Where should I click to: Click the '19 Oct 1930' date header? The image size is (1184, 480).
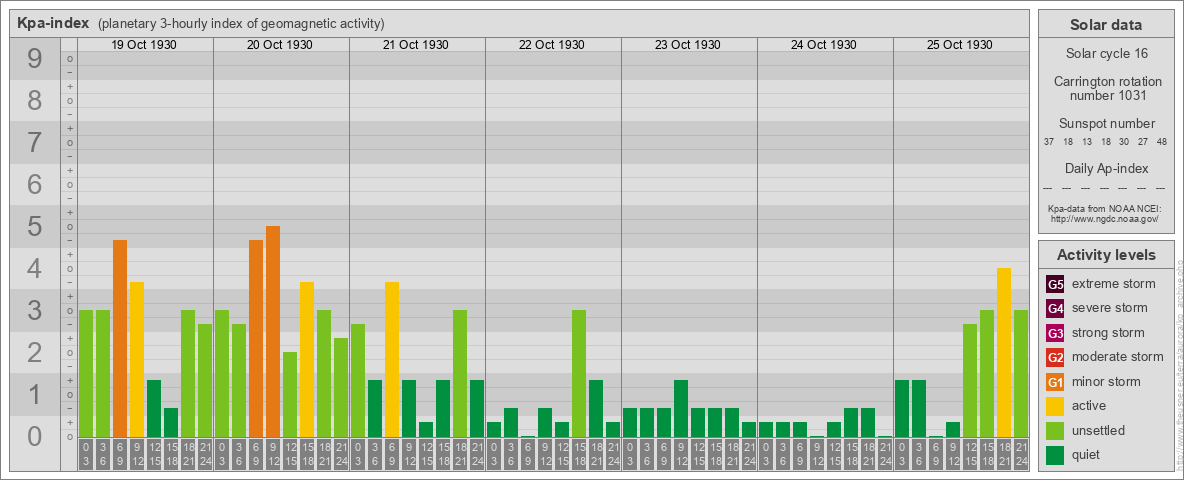point(143,45)
